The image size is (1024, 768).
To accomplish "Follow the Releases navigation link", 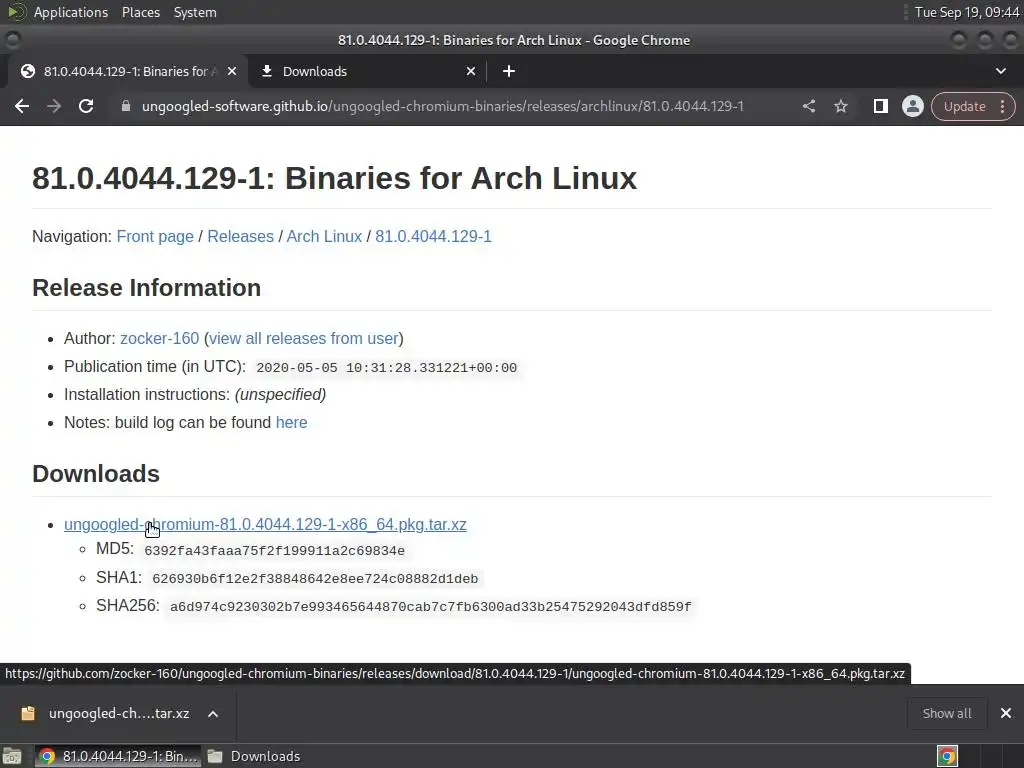I will pyautogui.click(x=240, y=236).
